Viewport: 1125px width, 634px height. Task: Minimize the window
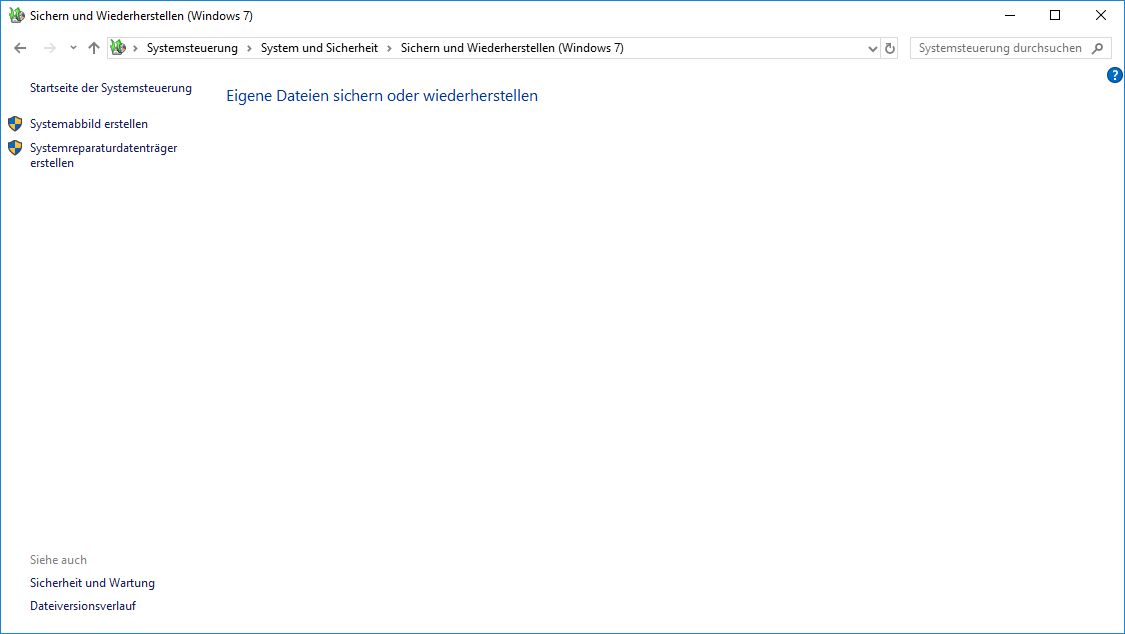tap(1010, 15)
